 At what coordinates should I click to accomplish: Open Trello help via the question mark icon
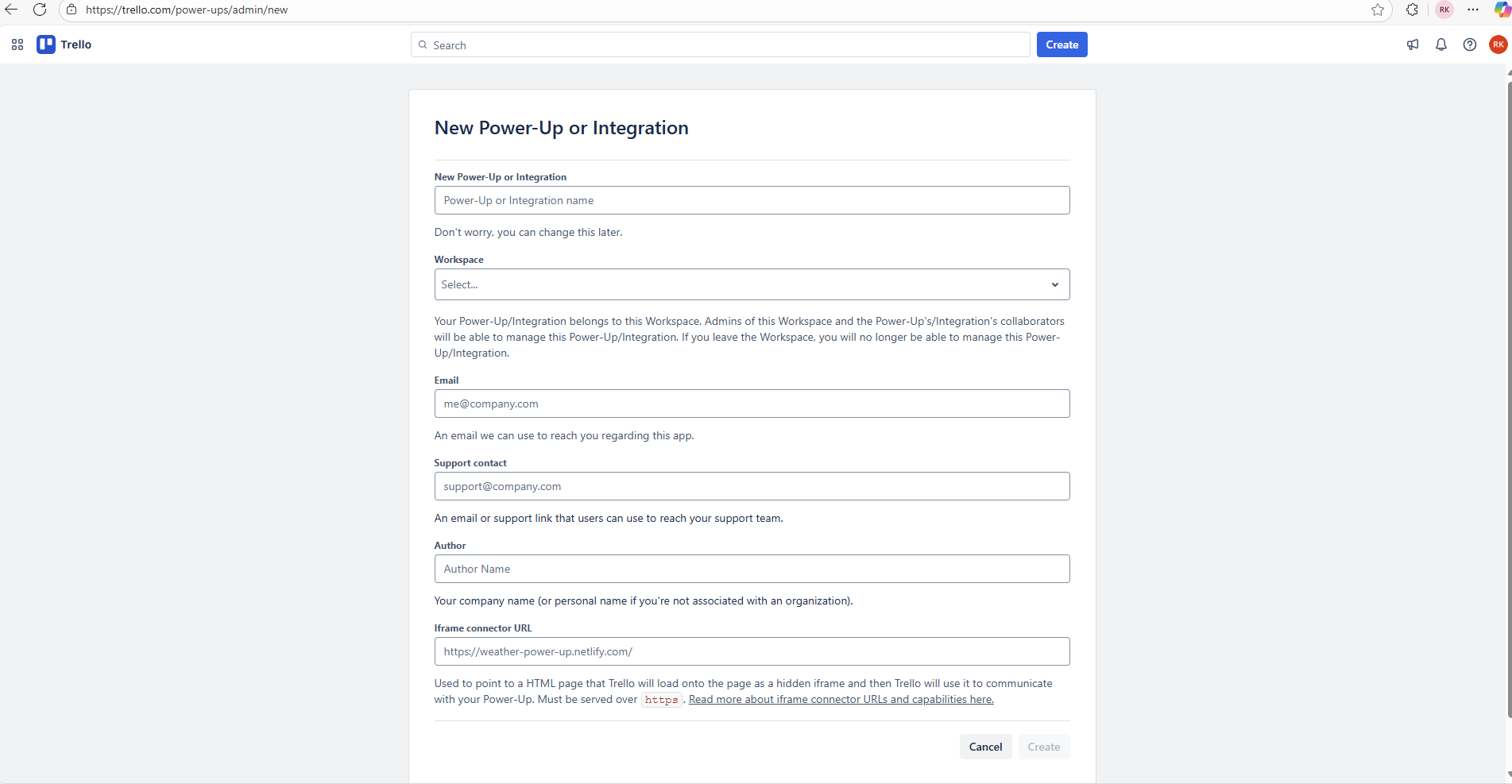coord(1470,44)
